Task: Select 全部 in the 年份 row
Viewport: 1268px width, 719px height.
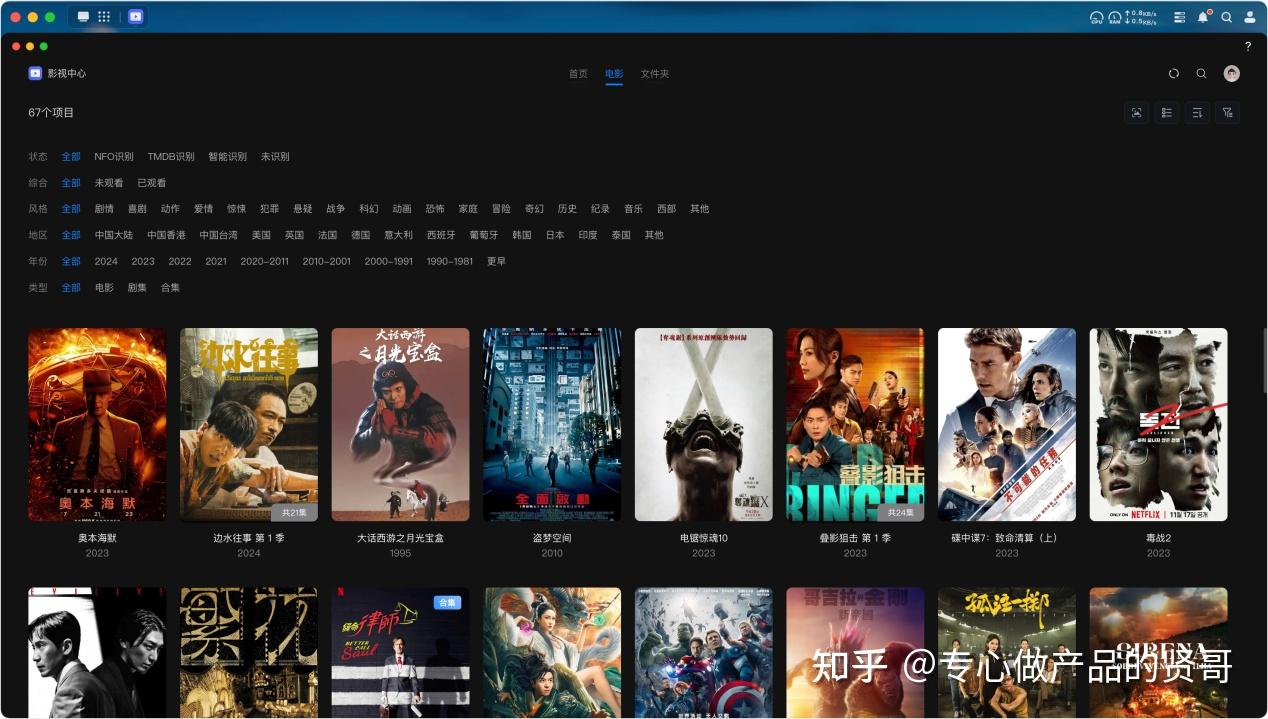Action: 71,261
